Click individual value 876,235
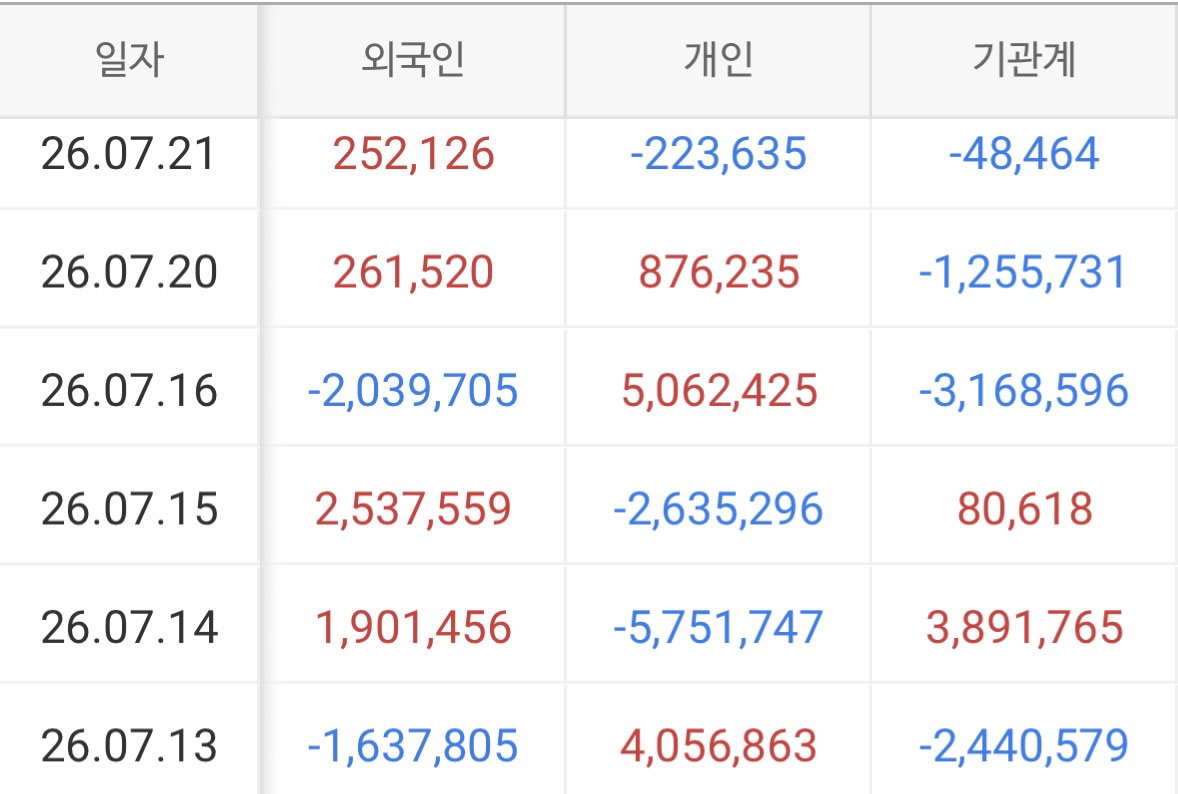 (x=719, y=272)
